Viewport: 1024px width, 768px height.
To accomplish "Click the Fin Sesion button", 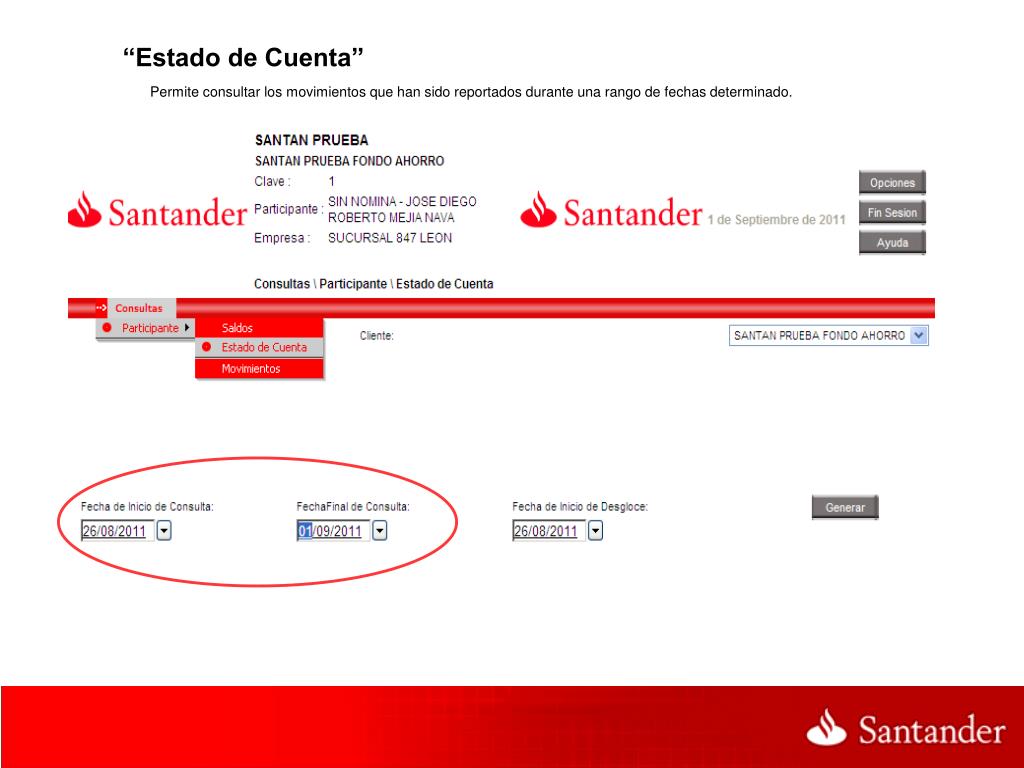I will click(x=892, y=212).
